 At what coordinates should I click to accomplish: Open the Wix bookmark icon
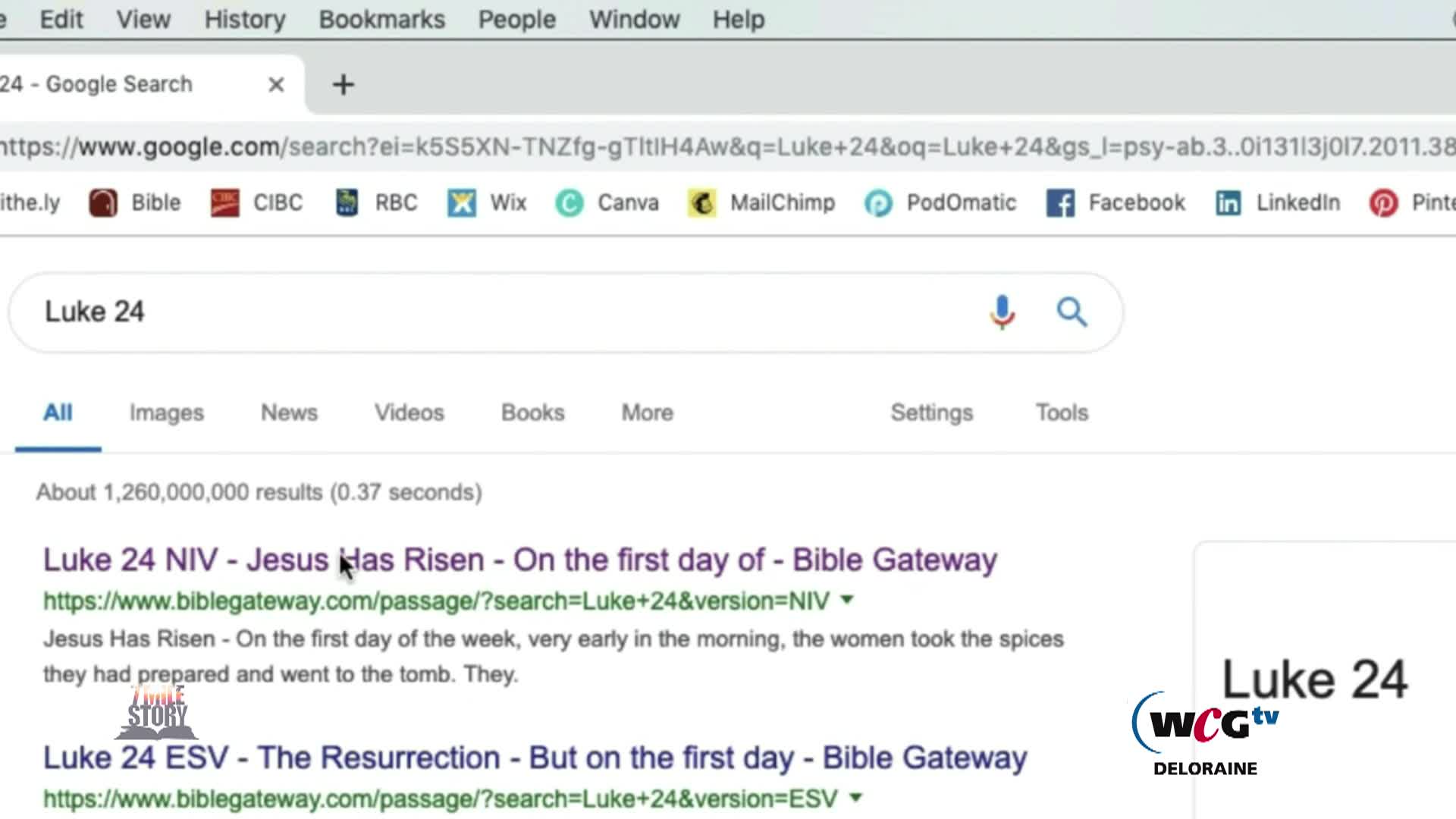(x=461, y=203)
